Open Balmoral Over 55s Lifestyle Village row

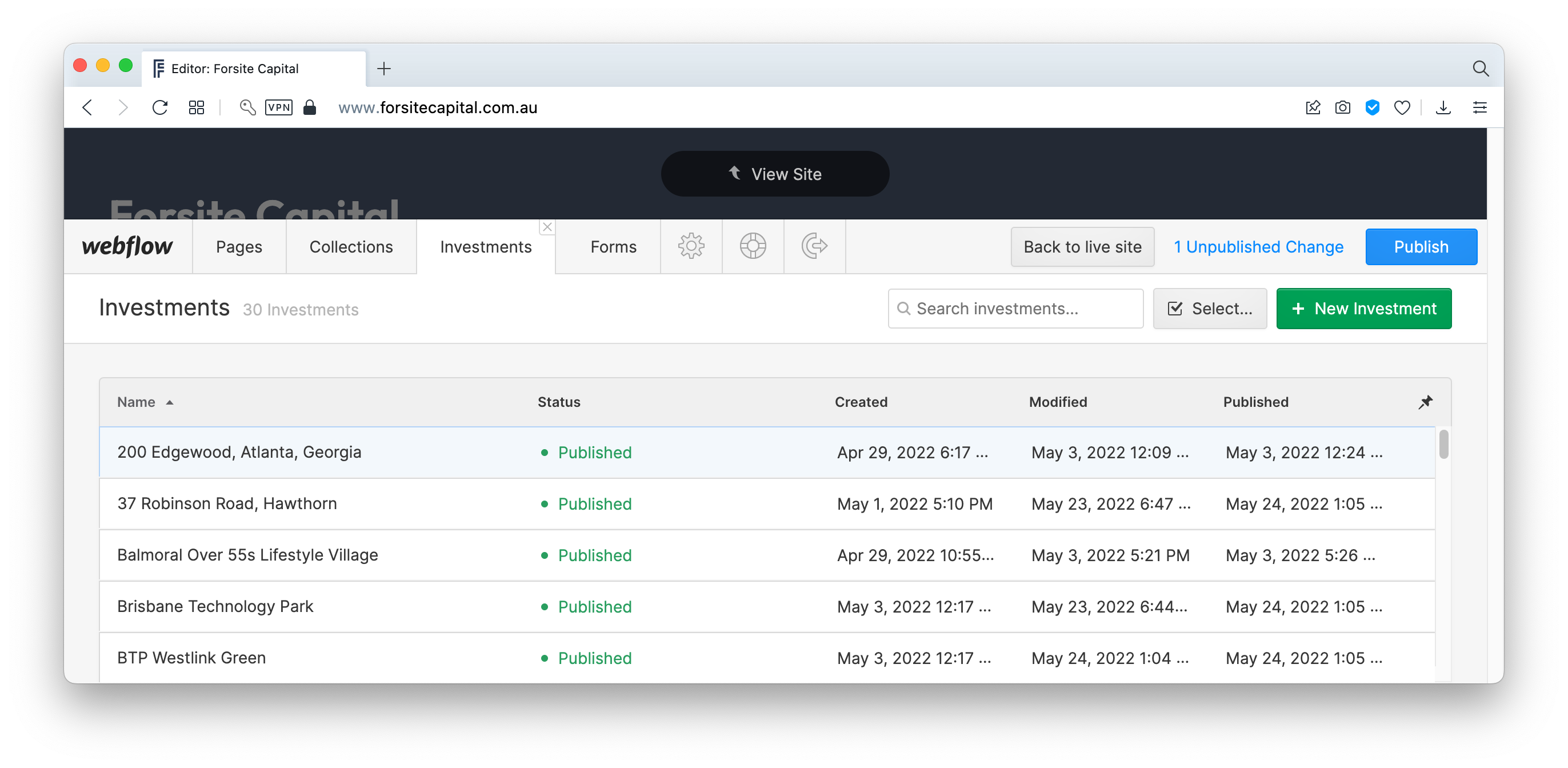point(767,555)
